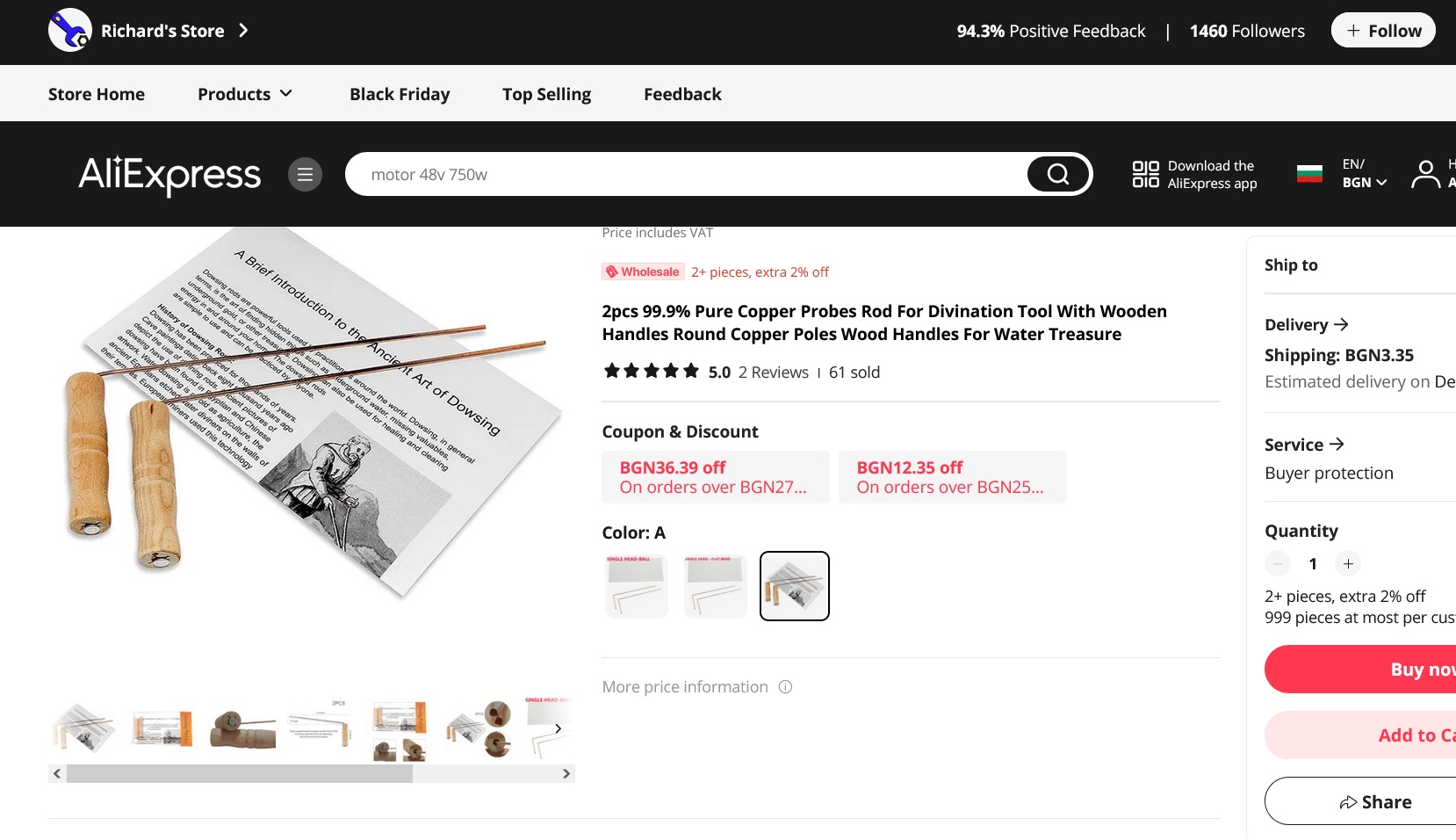Click the search magnifier button

[1058, 174]
